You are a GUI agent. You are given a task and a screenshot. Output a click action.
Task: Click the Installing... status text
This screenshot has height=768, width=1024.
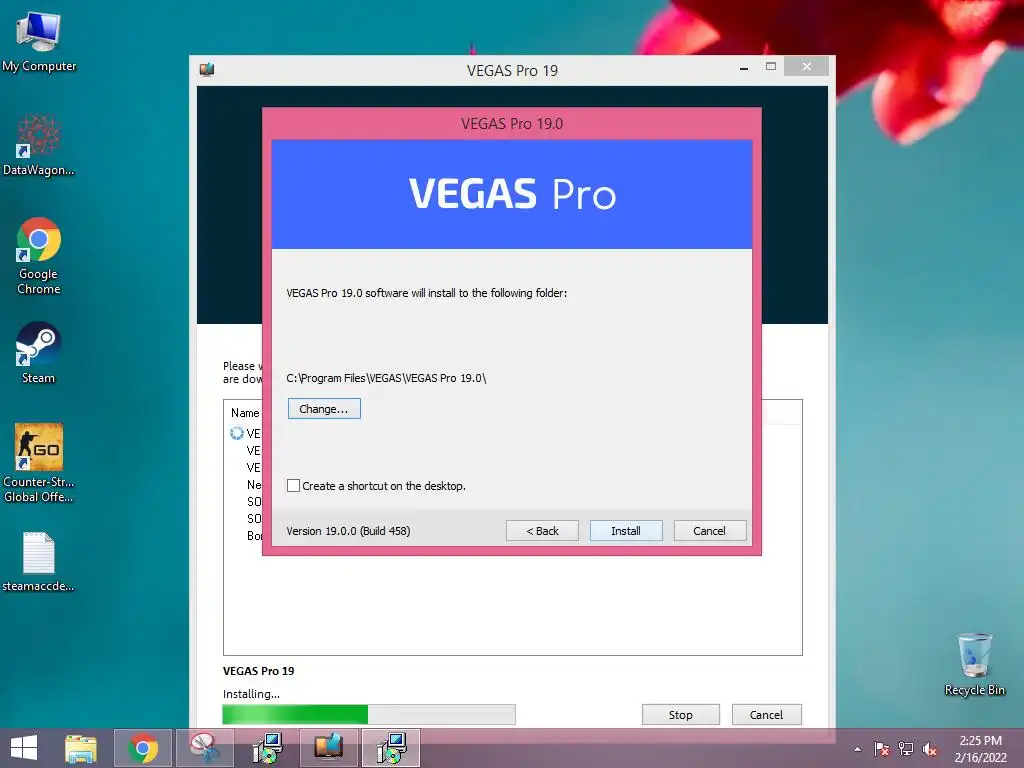click(x=251, y=694)
